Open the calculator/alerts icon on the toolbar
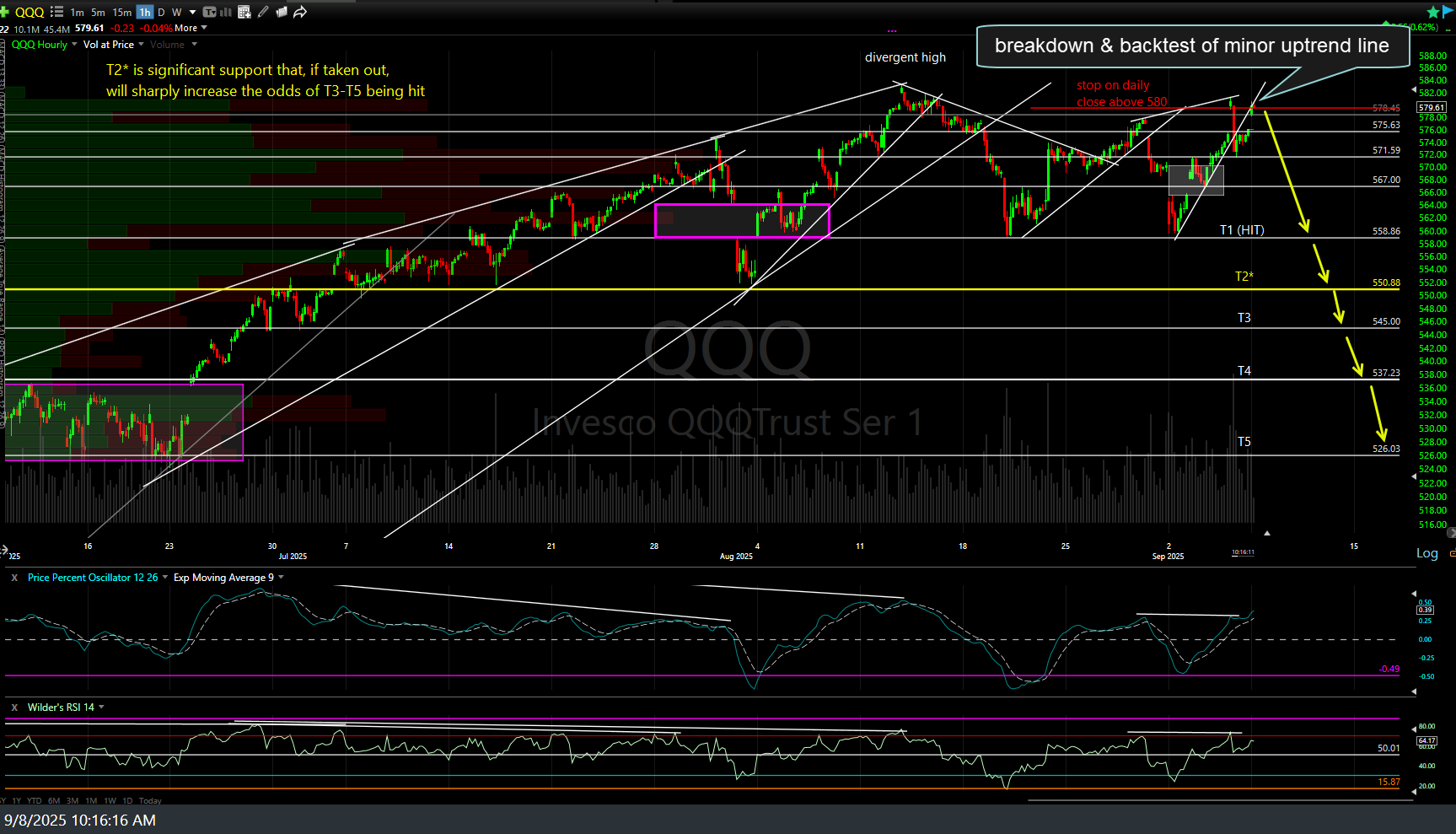The height and width of the screenshot is (834, 1456). 244,12
